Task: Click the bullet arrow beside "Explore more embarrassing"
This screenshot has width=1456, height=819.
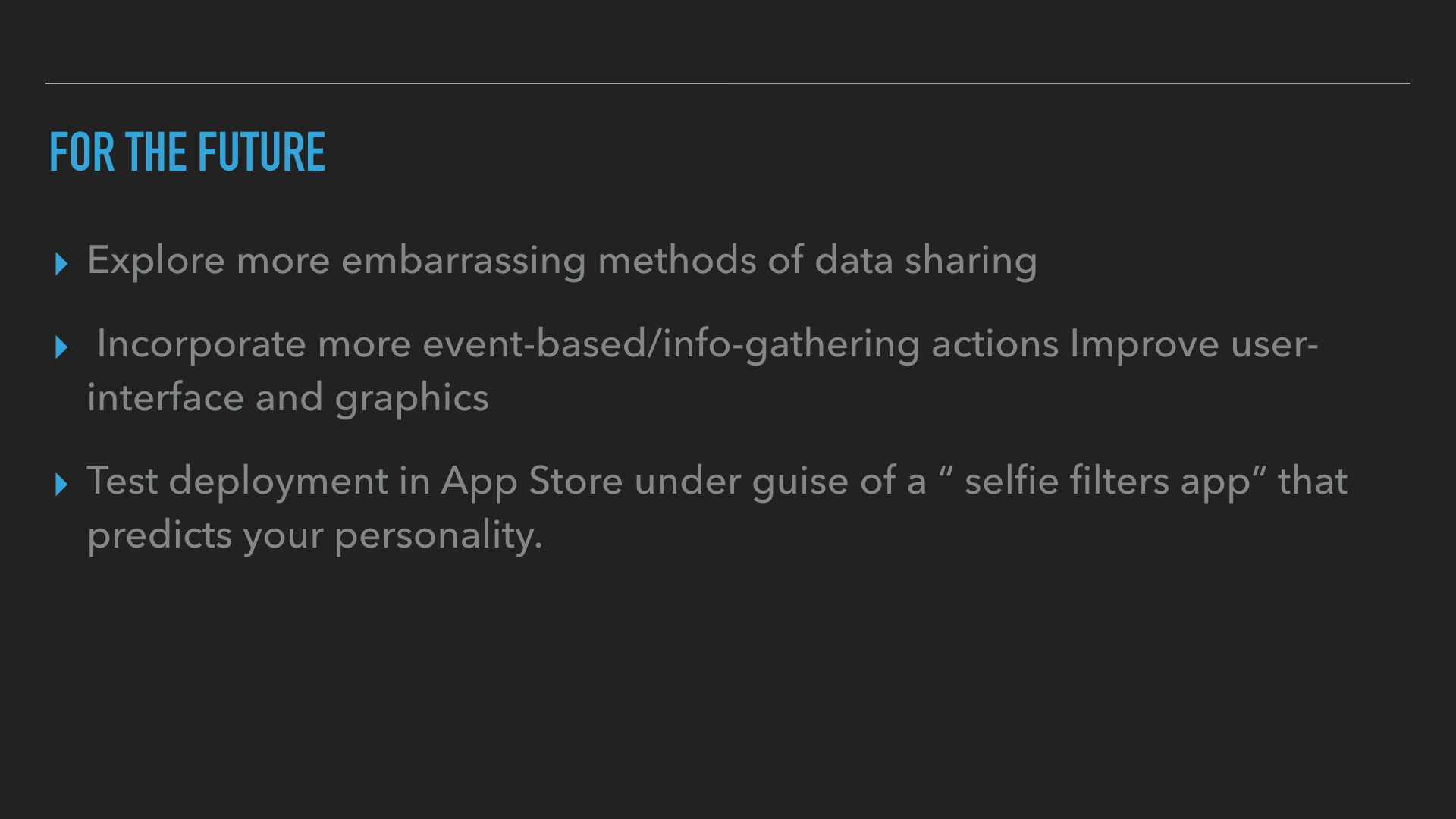Action: [61, 265]
